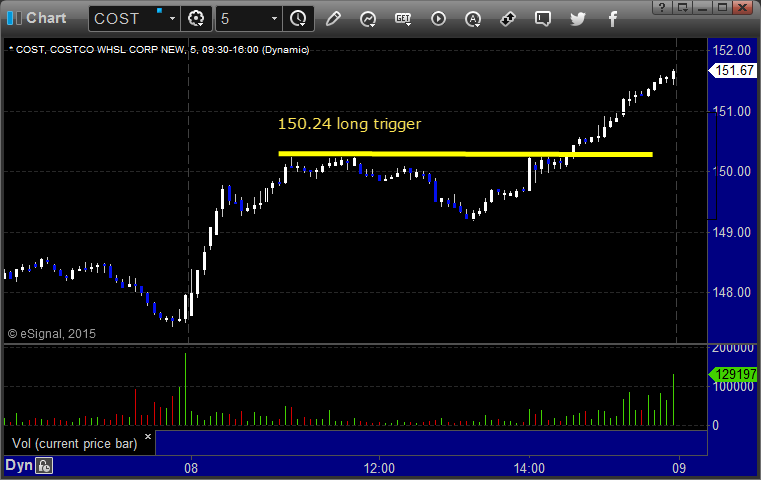This screenshot has height=480, width=761.
Task: Click the 150.24 long trigger annotation text
Action: coord(349,124)
